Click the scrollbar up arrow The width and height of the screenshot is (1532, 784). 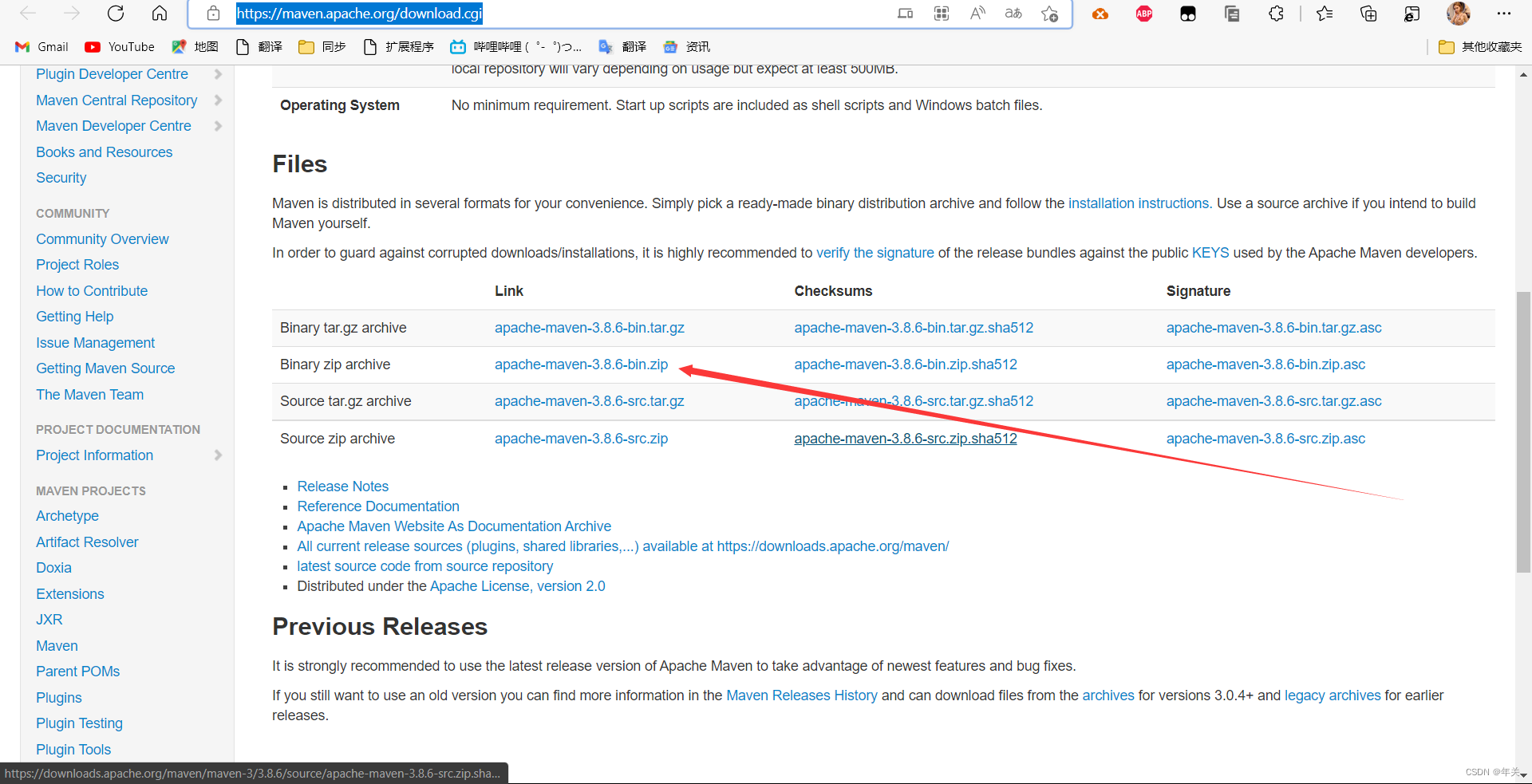[x=1523, y=74]
